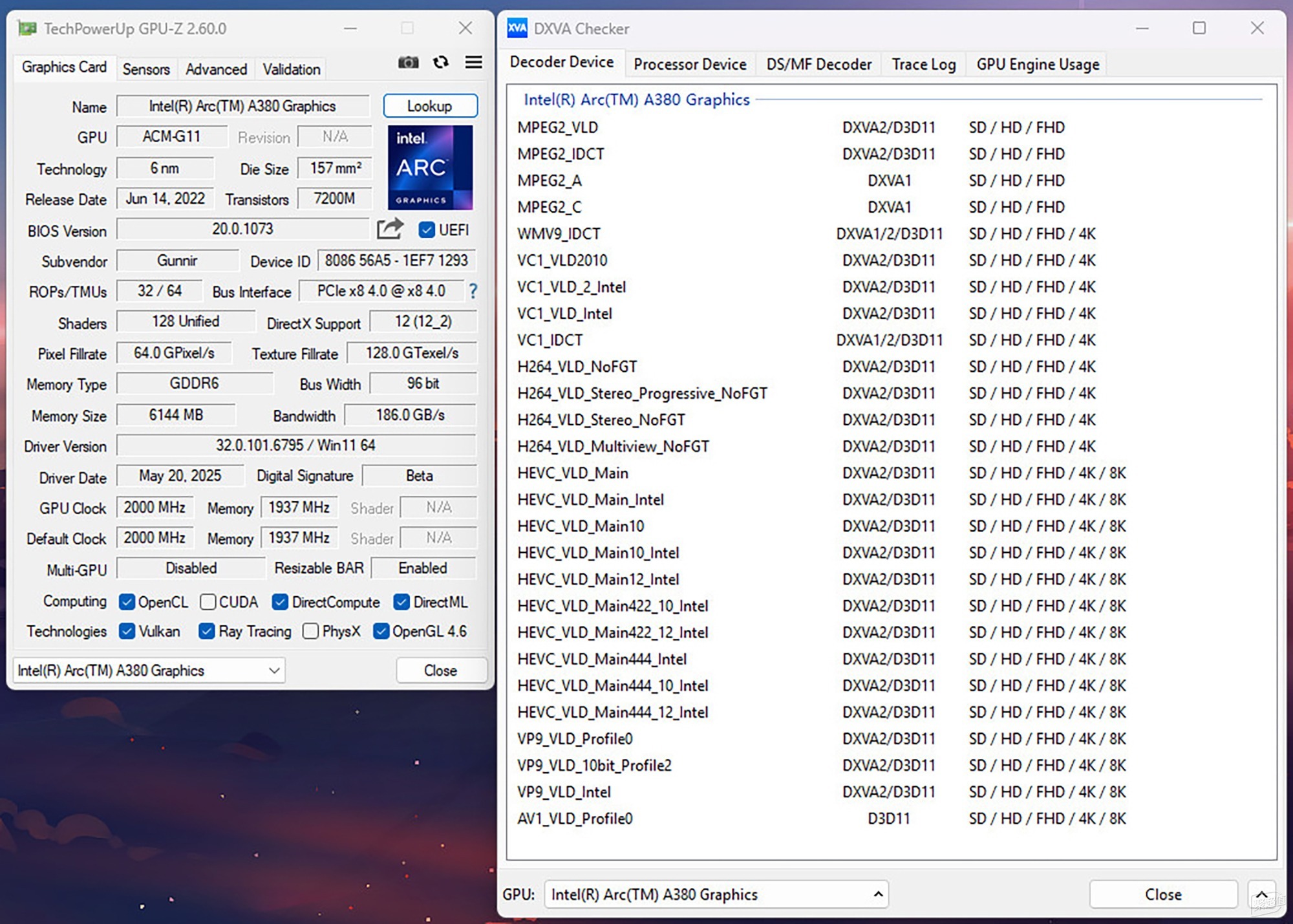The width and height of the screenshot is (1293, 924).
Task: Click Close in the DXVA Checker window
Action: click(x=1163, y=894)
